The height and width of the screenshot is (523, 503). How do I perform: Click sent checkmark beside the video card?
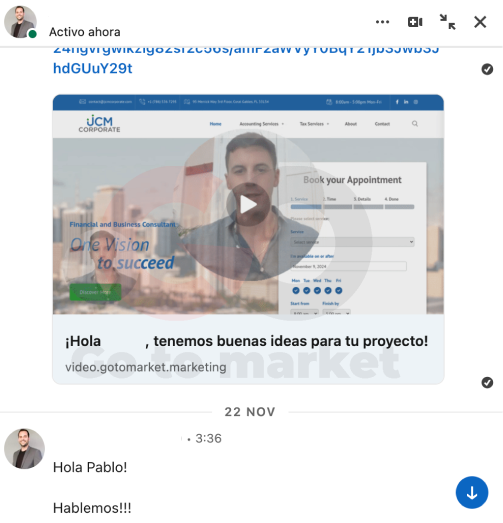487,383
